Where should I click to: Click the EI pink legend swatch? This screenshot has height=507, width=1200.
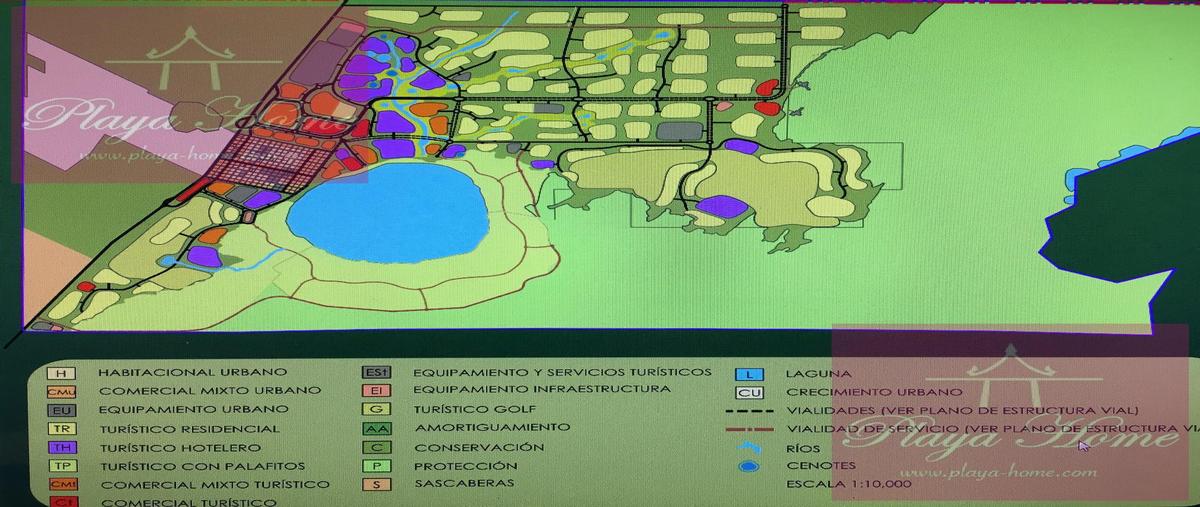pos(376,390)
